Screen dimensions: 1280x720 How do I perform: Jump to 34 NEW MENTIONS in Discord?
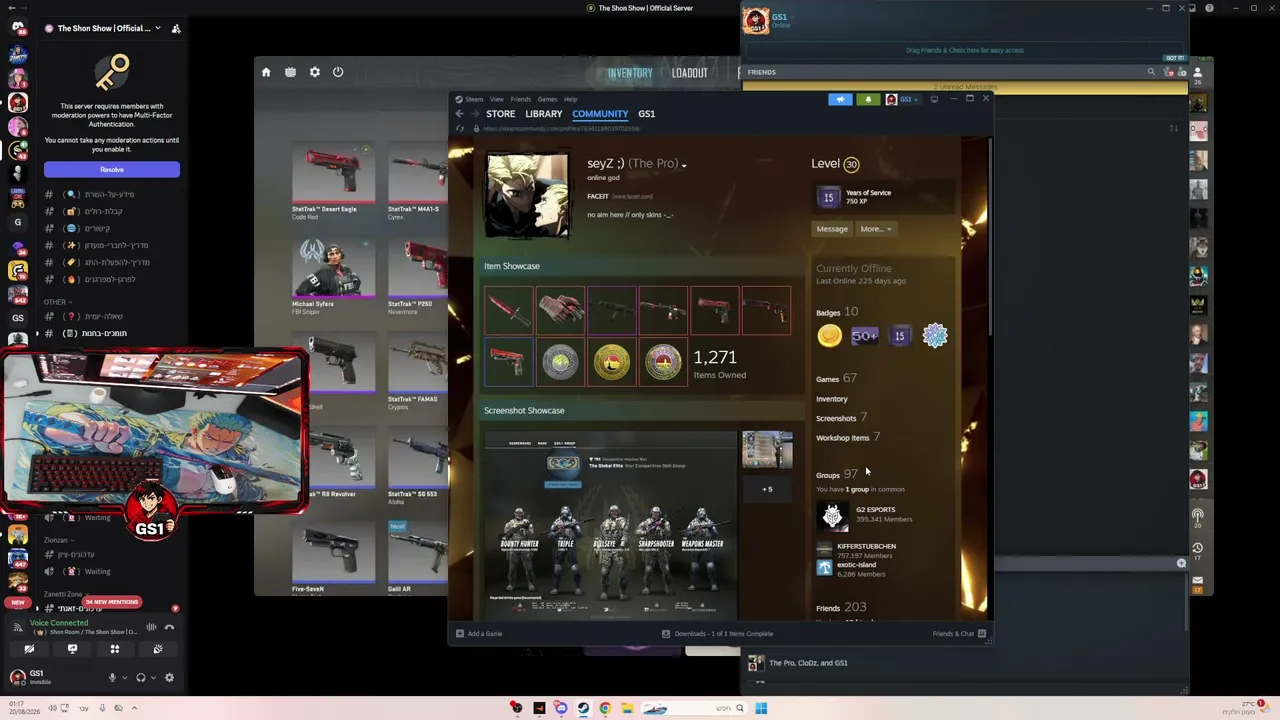tap(111, 602)
